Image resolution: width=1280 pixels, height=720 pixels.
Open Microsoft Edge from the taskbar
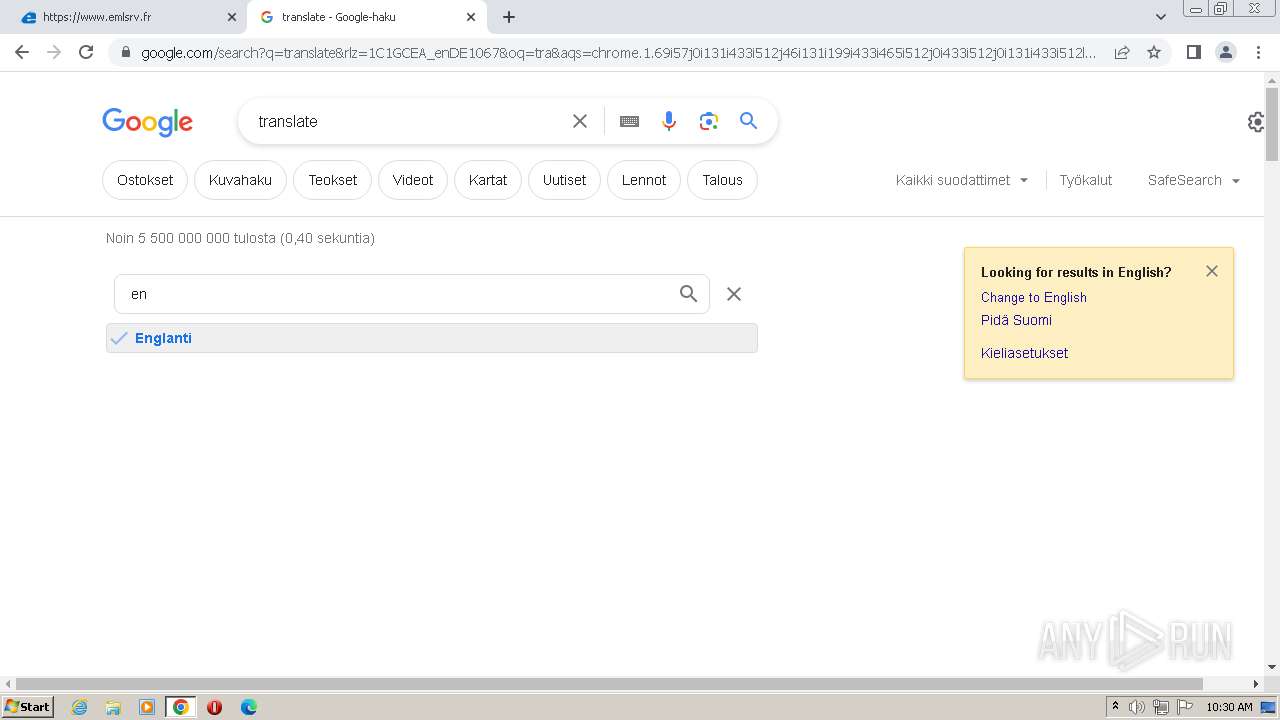coord(248,707)
